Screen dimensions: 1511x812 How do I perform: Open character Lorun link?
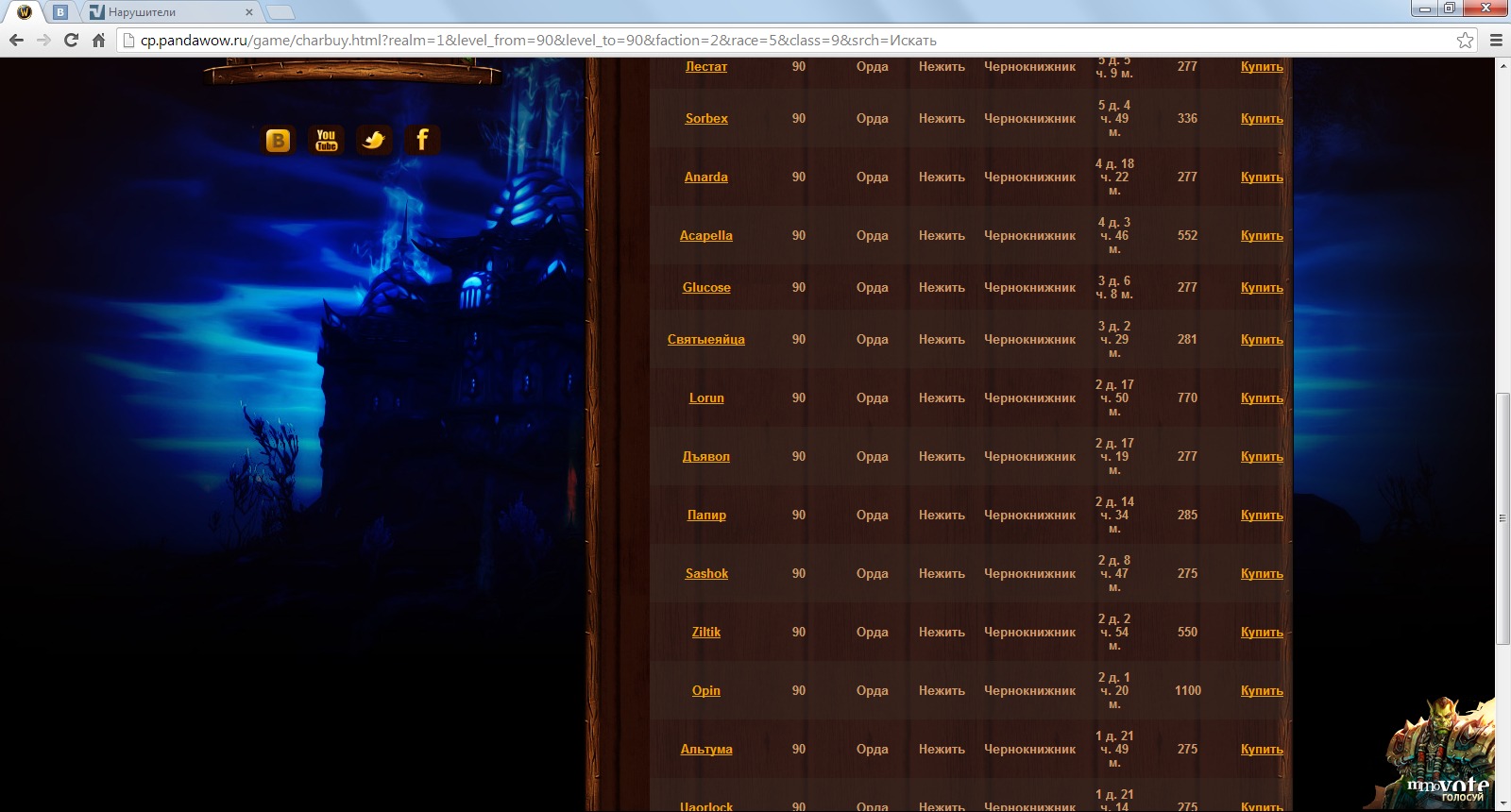click(706, 398)
